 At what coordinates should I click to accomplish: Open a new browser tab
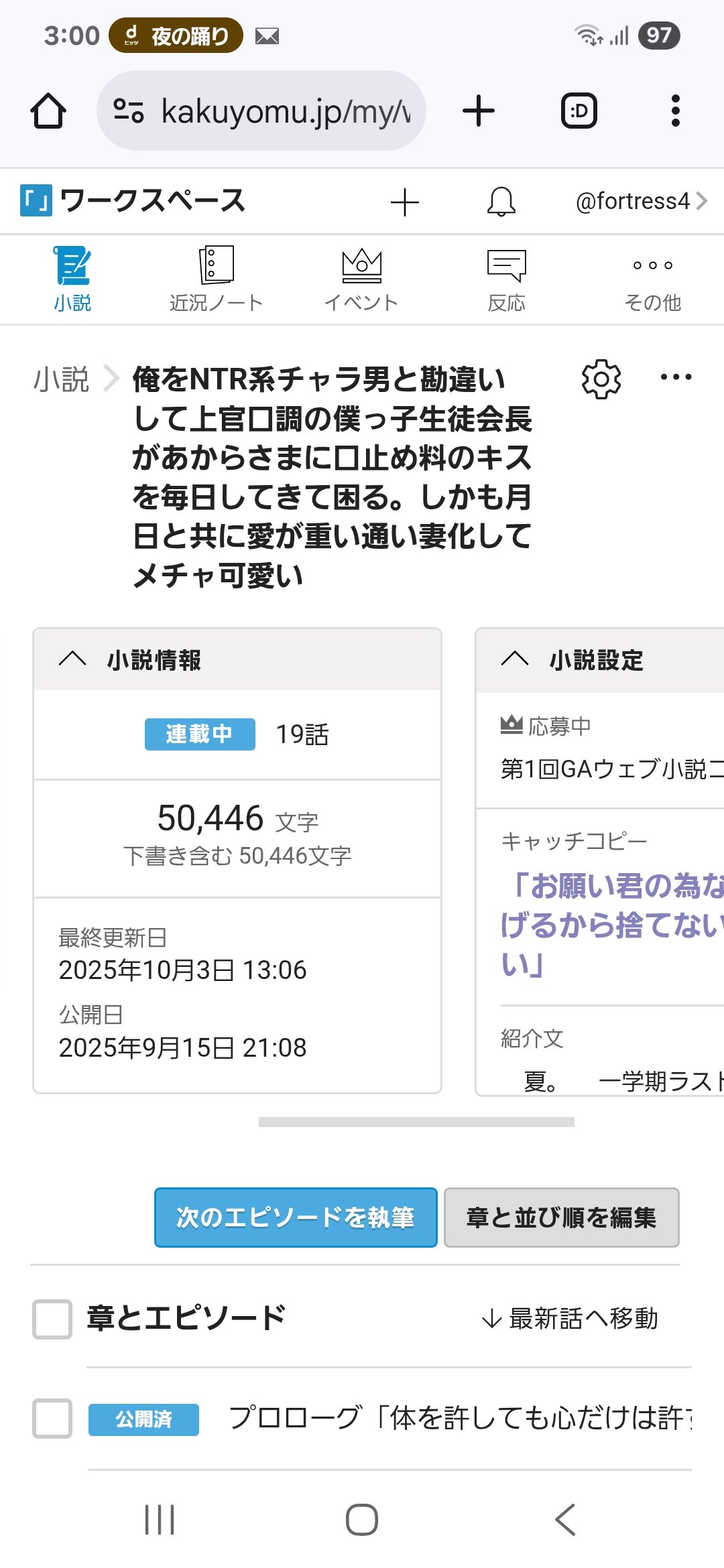[479, 111]
